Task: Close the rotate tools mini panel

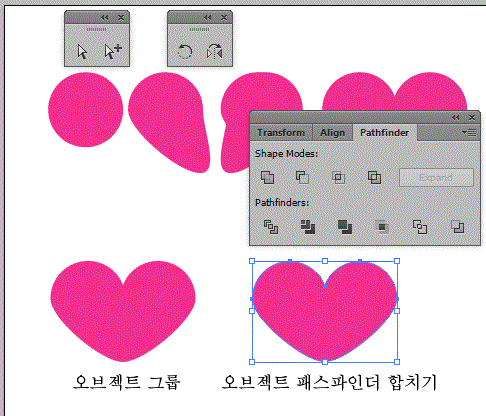Action: [224, 17]
